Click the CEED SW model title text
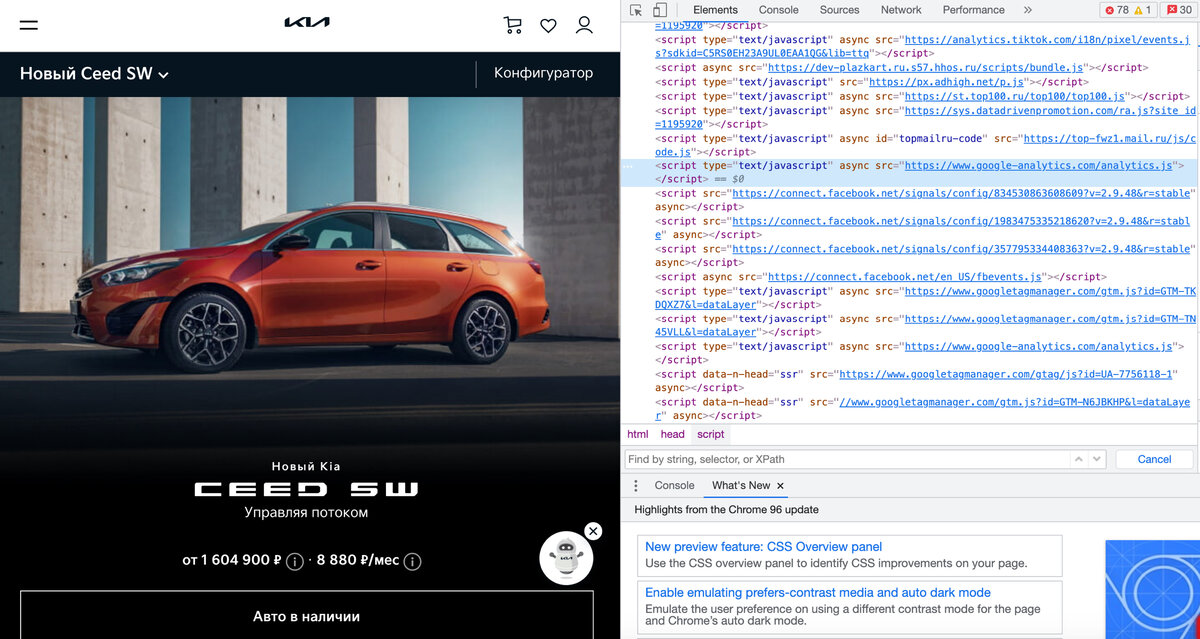This screenshot has width=1200, height=639. pos(306,489)
